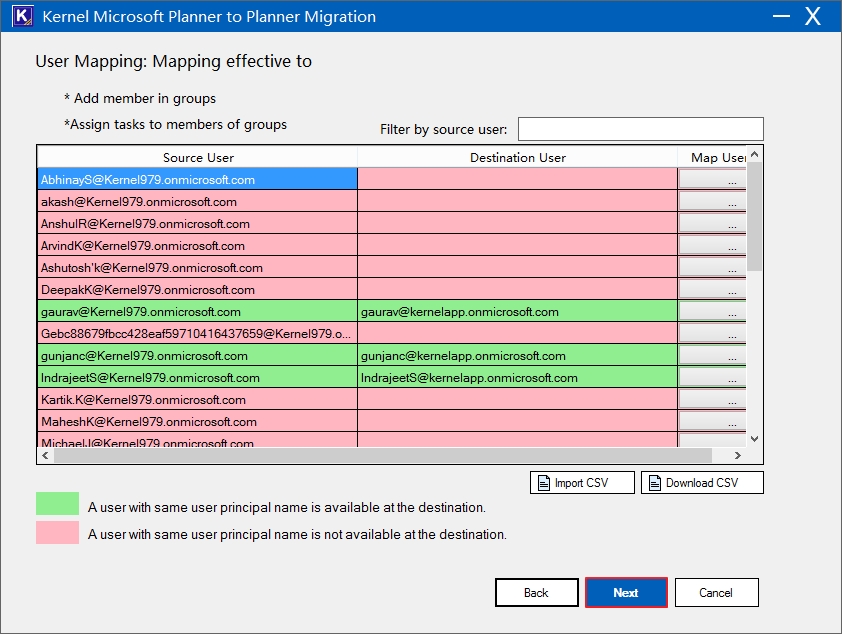Click horizontal scrollbar right arrow
The height and width of the screenshot is (634, 842).
tap(738, 455)
